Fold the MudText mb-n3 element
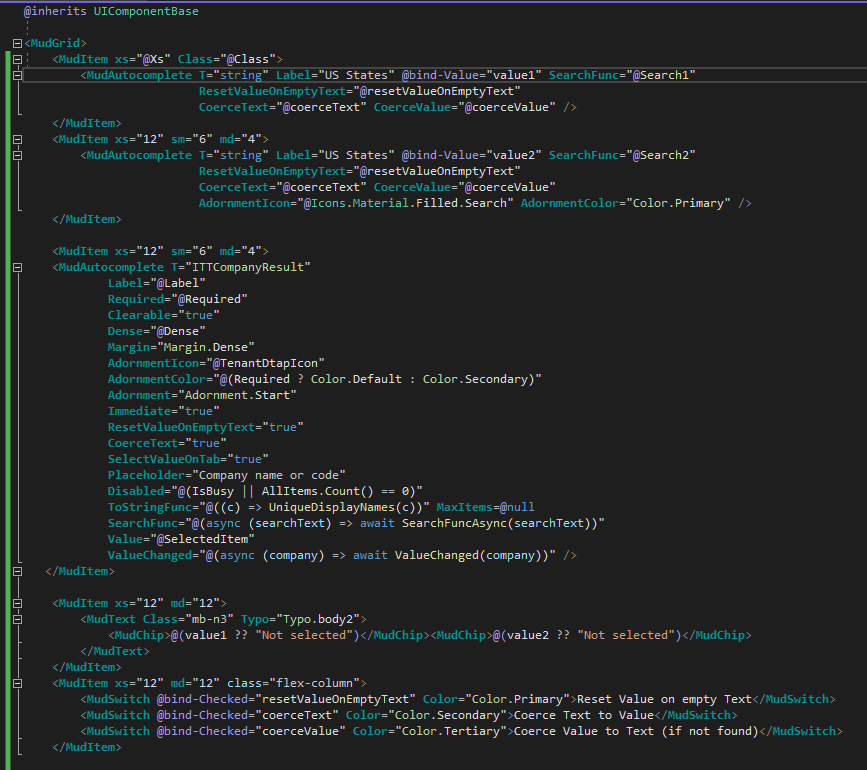Image resolution: width=867 pixels, height=770 pixels. tap(17, 620)
